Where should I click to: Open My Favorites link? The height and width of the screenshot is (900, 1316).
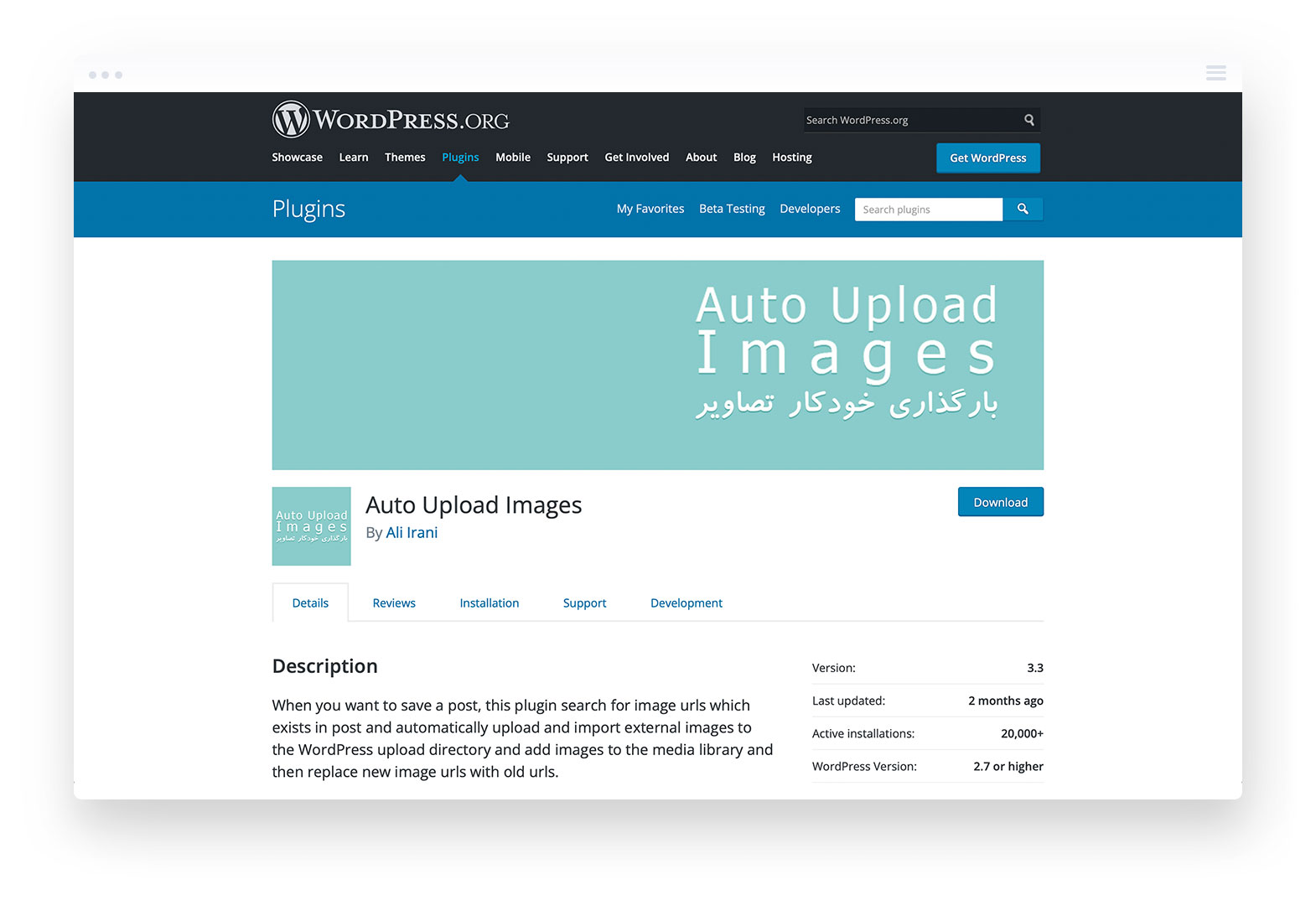click(x=650, y=209)
